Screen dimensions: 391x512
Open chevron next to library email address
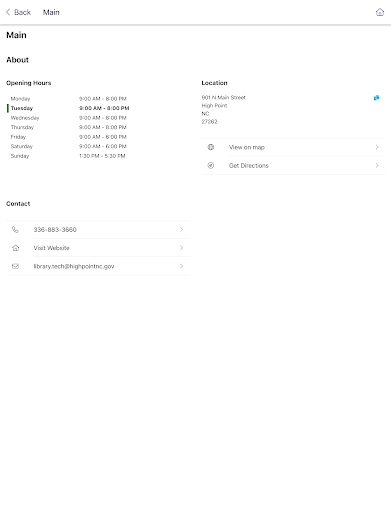click(182, 266)
